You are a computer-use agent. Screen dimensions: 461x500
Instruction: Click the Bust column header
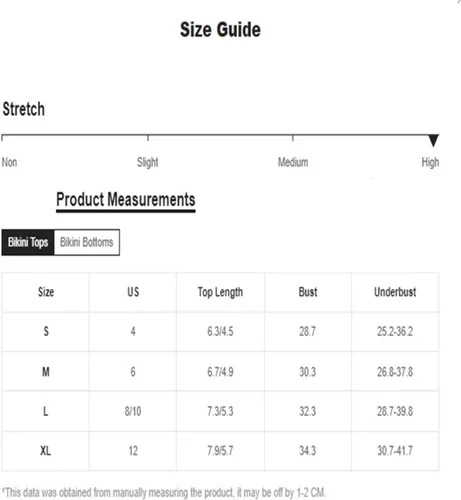coord(308,292)
